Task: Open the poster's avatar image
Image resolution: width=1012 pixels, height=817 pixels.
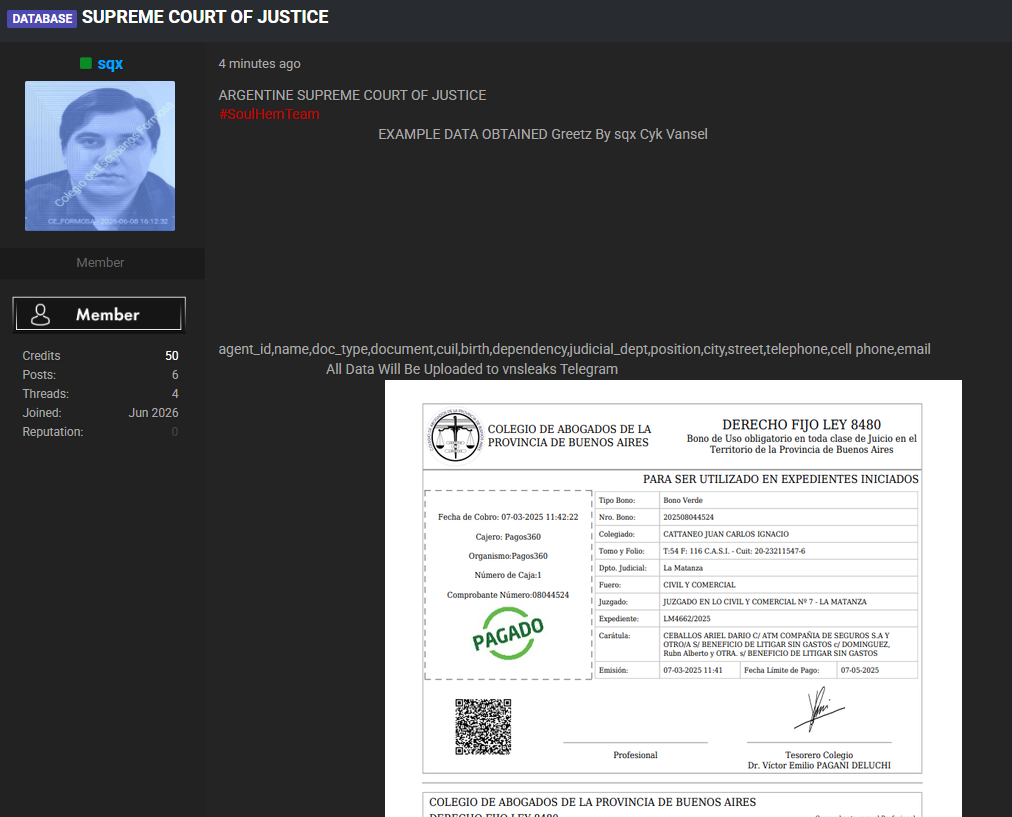Action: point(100,156)
